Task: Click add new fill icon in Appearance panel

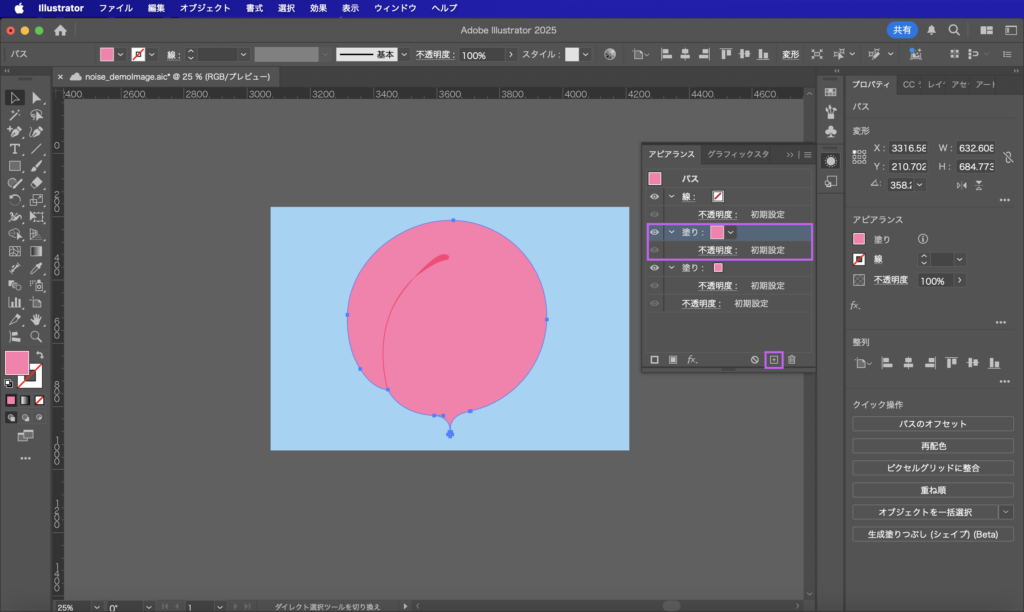Action: point(673,360)
